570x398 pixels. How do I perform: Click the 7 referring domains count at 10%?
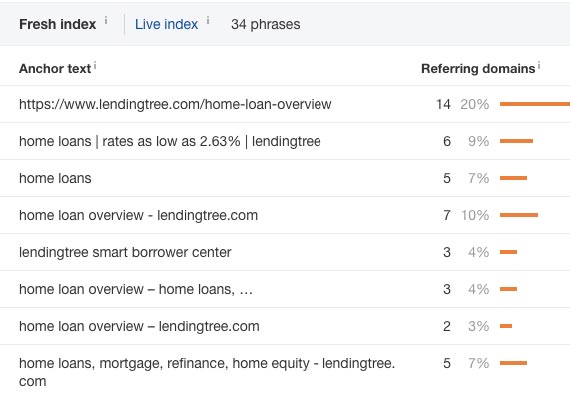(x=447, y=215)
